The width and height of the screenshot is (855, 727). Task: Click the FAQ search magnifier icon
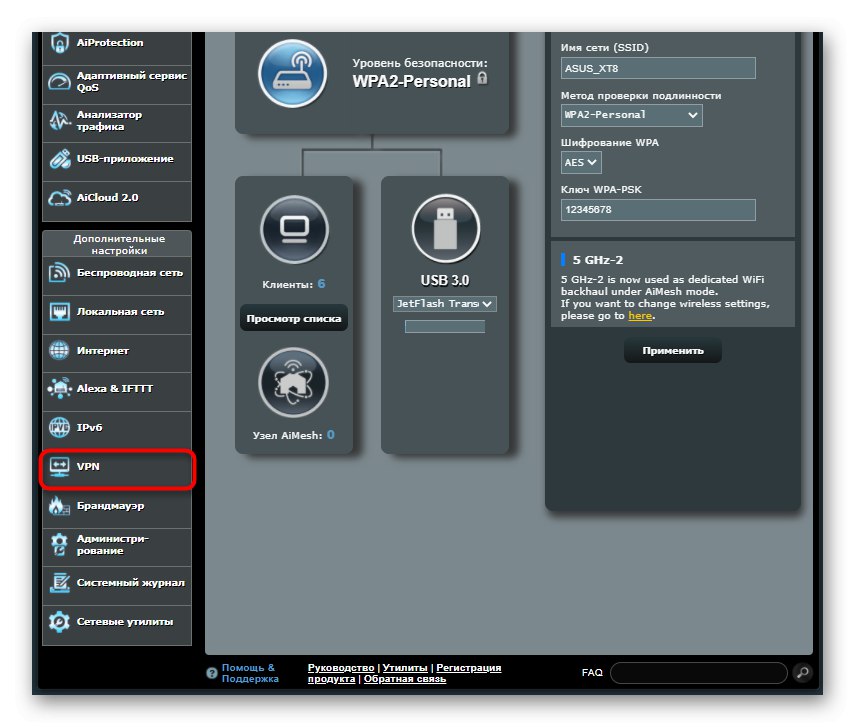coord(802,673)
